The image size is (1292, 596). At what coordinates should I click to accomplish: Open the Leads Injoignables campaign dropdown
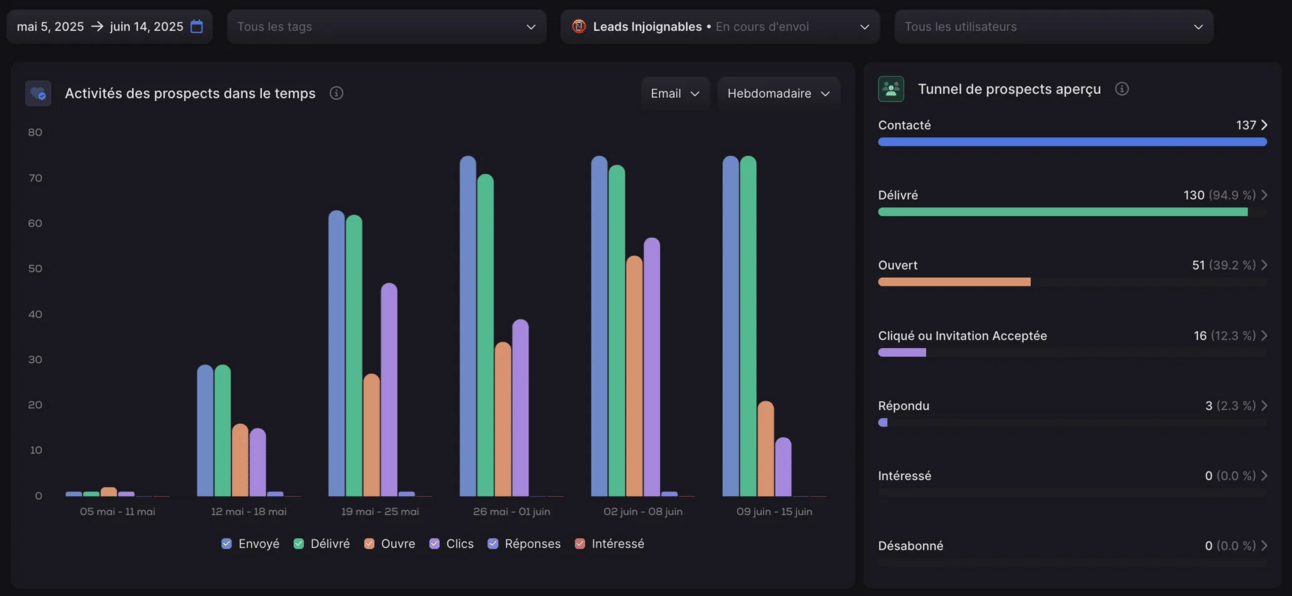tap(720, 27)
